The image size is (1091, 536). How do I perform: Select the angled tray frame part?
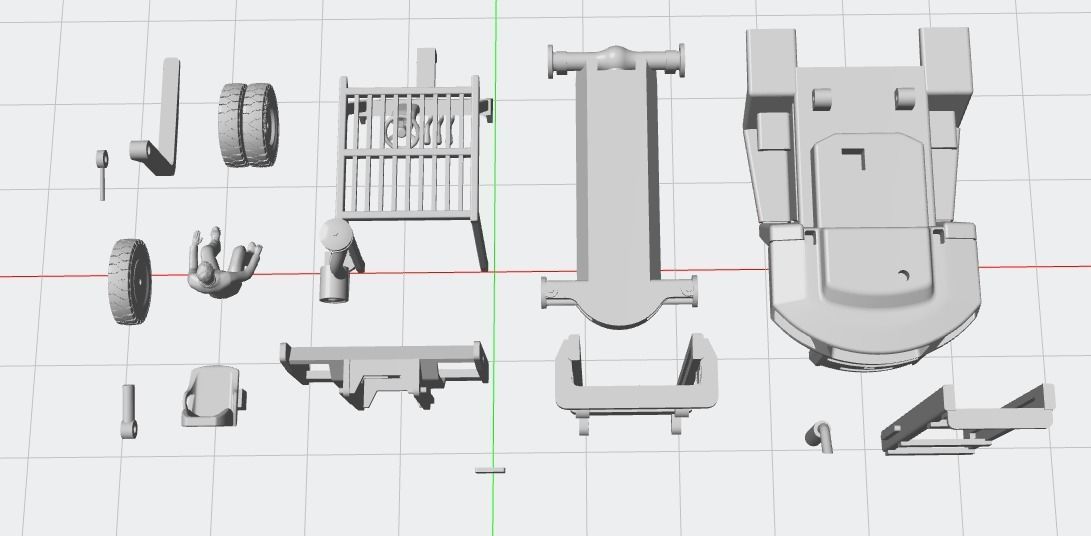click(967, 420)
